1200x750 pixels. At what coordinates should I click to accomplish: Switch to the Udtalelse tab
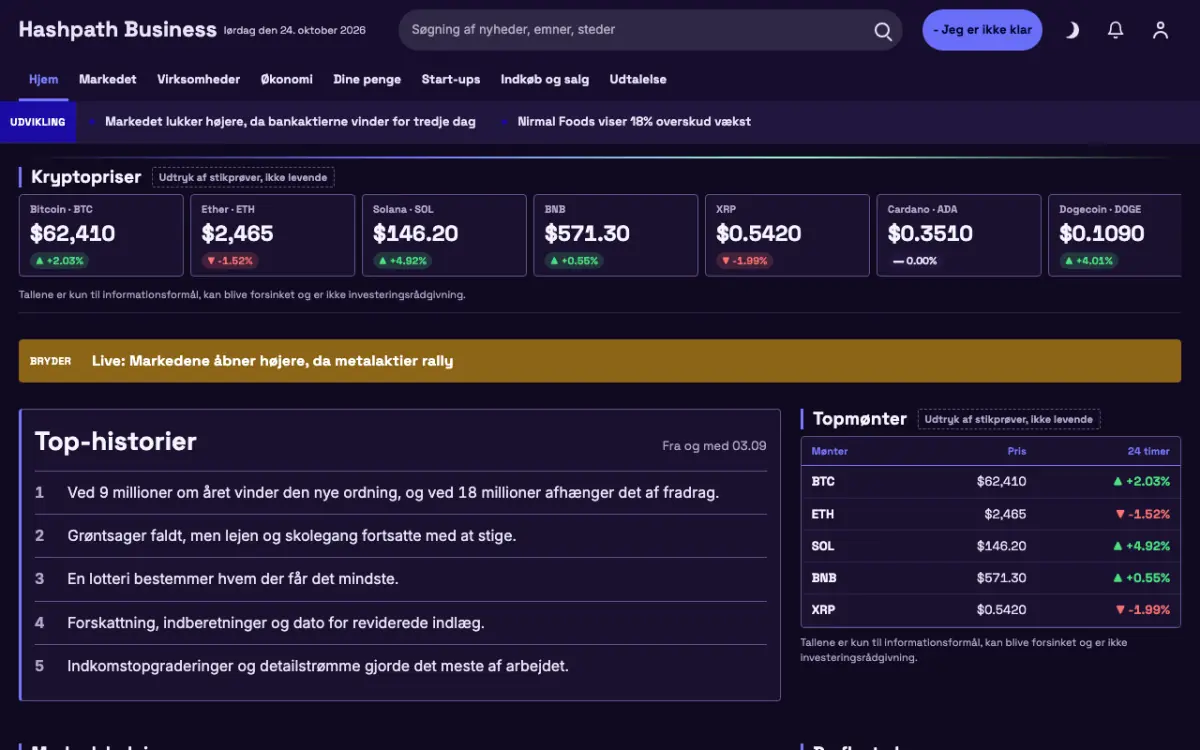pos(638,79)
